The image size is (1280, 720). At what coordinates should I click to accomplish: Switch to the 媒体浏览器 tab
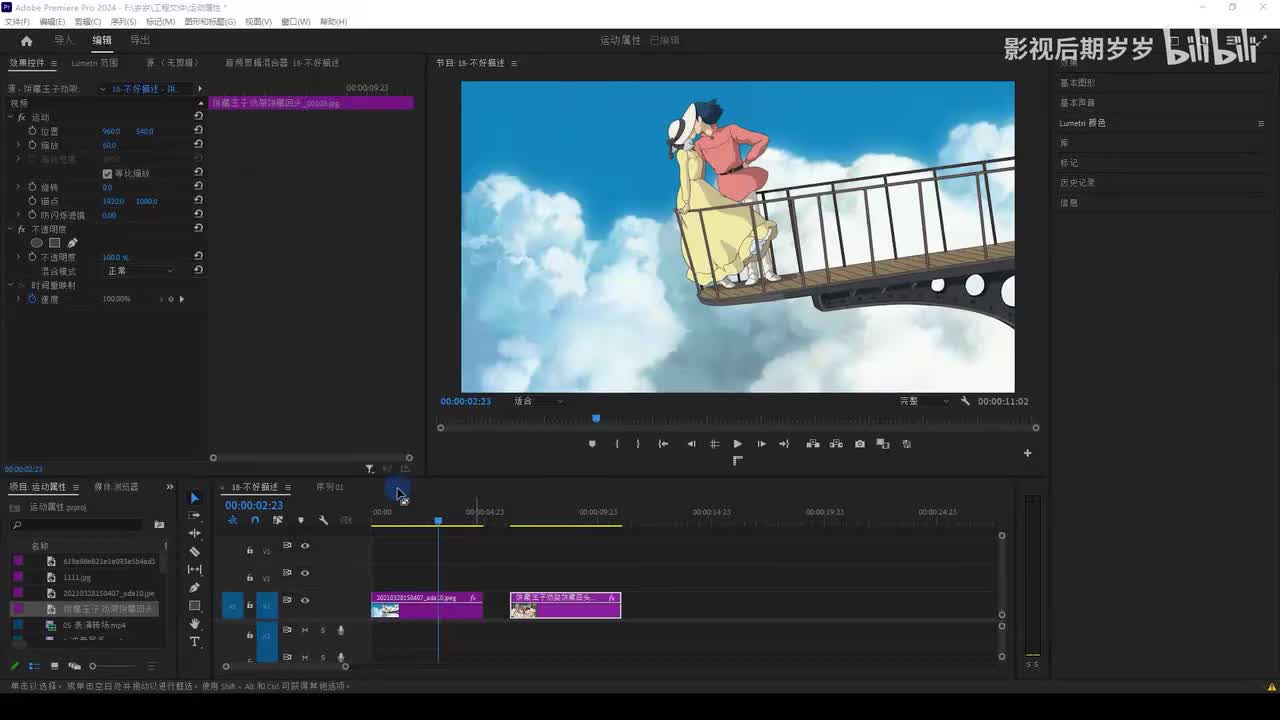(x=116, y=487)
